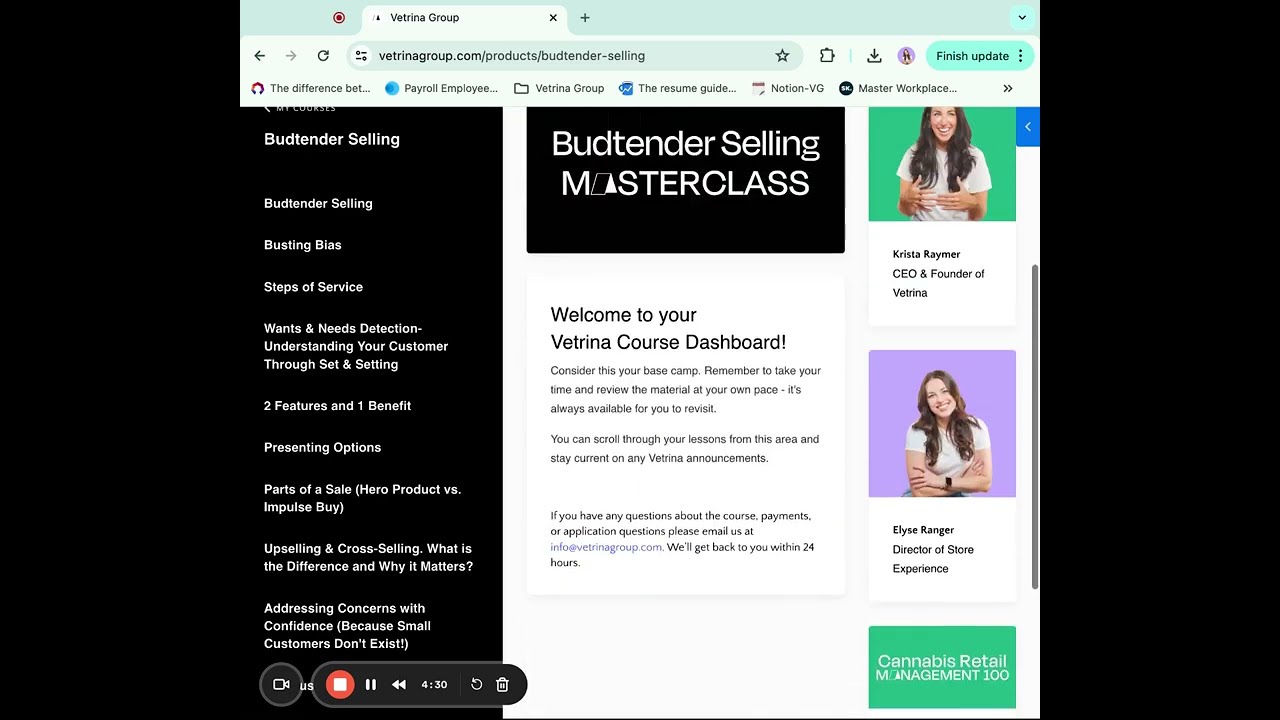The image size is (1280, 720).
Task: Toggle the recorder camera button
Action: click(x=281, y=684)
